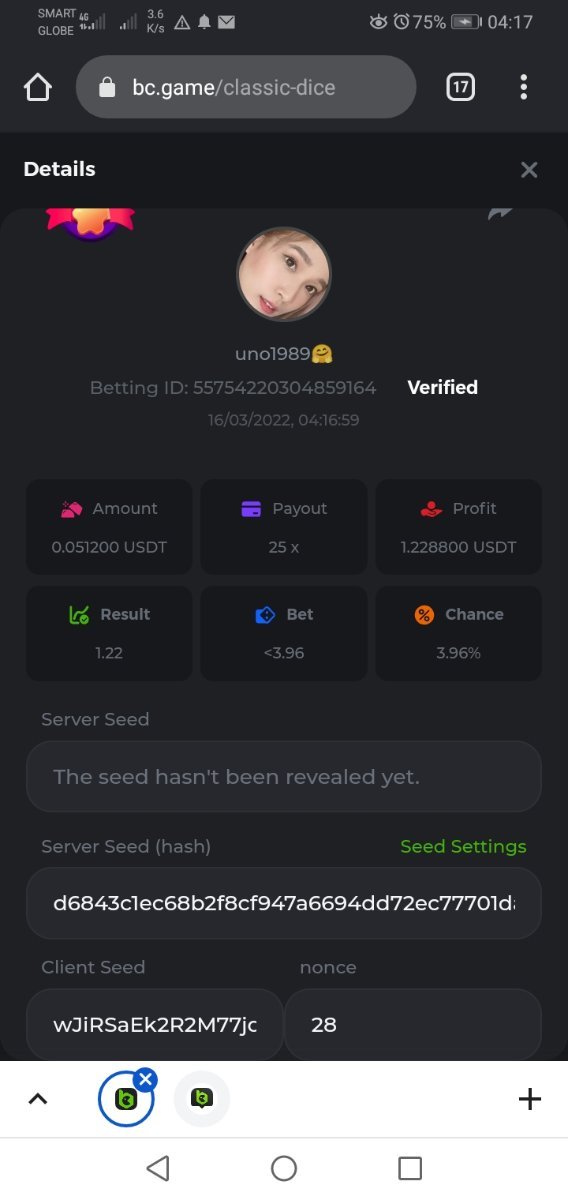Open uno1989's profile avatar
This screenshot has width=568, height=1200.
[284, 274]
